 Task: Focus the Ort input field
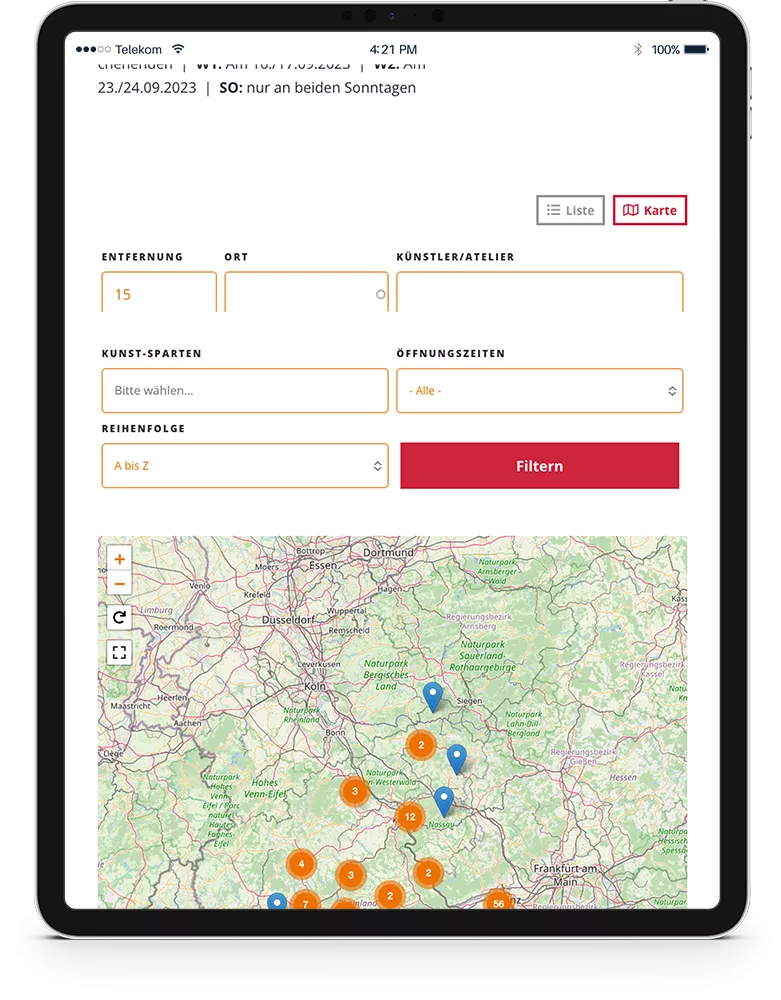[300, 294]
